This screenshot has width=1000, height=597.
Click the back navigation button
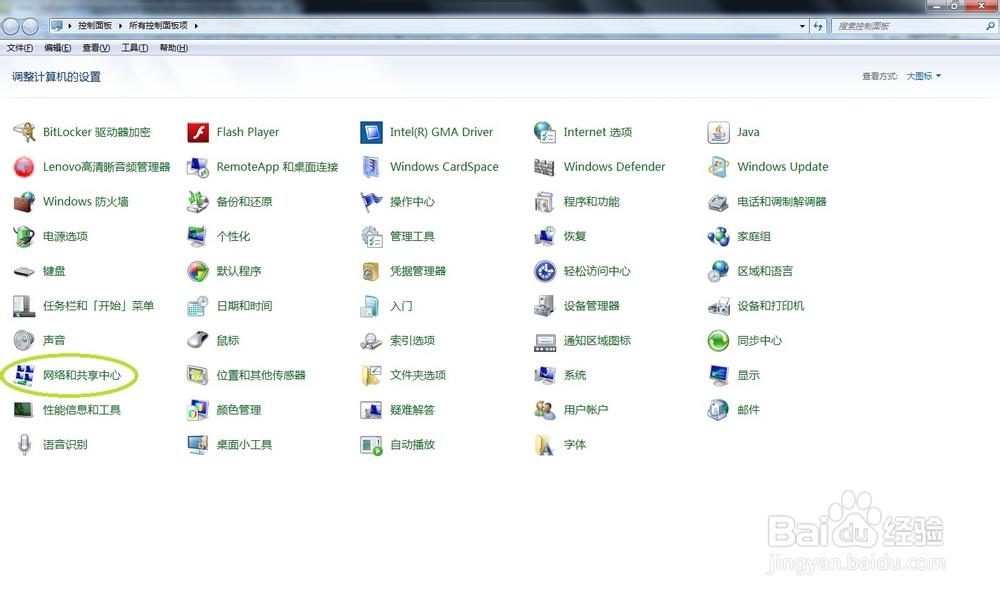tap(11, 26)
